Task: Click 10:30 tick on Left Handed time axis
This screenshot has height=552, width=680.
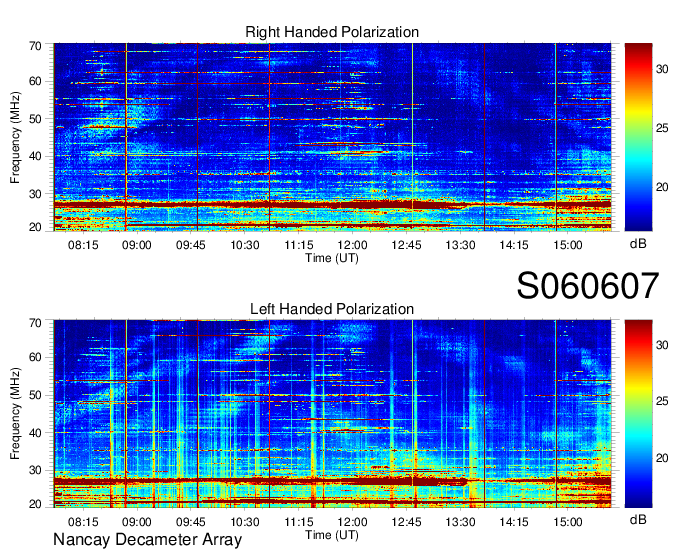Action: tap(245, 522)
